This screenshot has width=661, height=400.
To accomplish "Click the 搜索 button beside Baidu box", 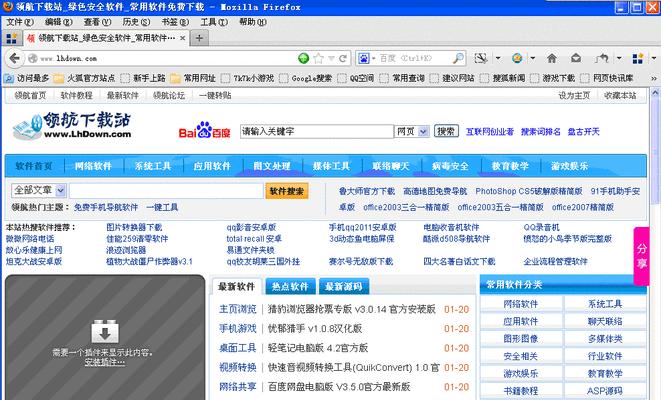I will click(446, 132).
